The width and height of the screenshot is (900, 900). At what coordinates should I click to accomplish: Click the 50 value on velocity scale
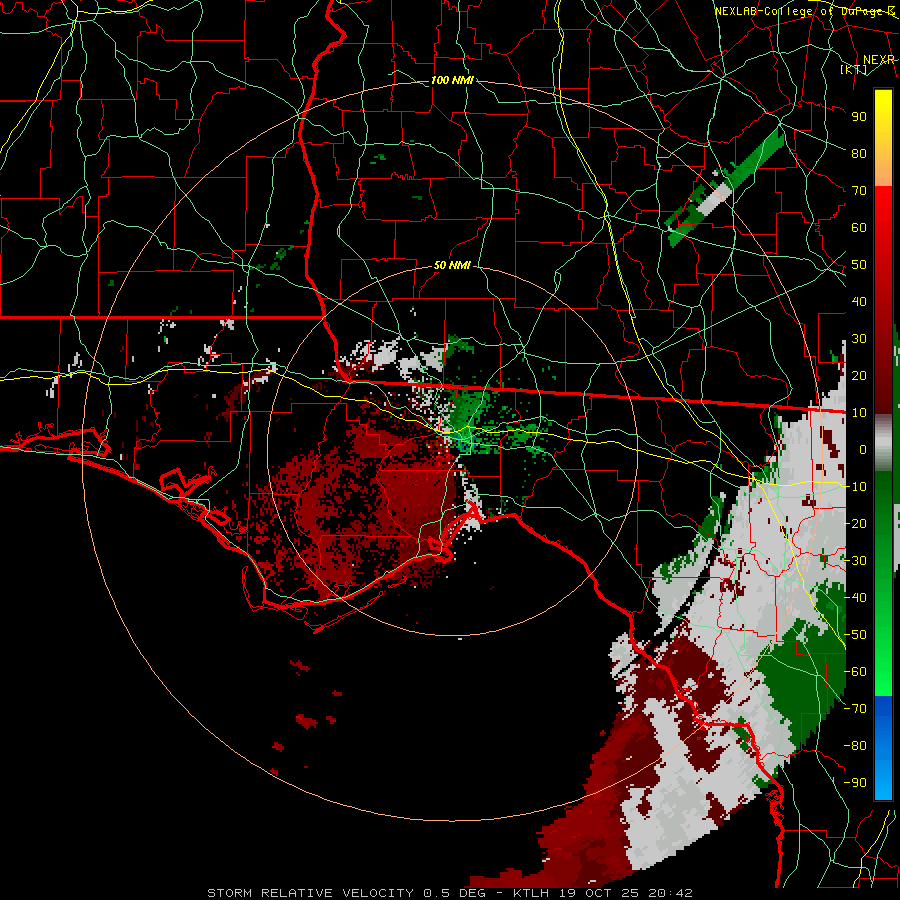859,265
